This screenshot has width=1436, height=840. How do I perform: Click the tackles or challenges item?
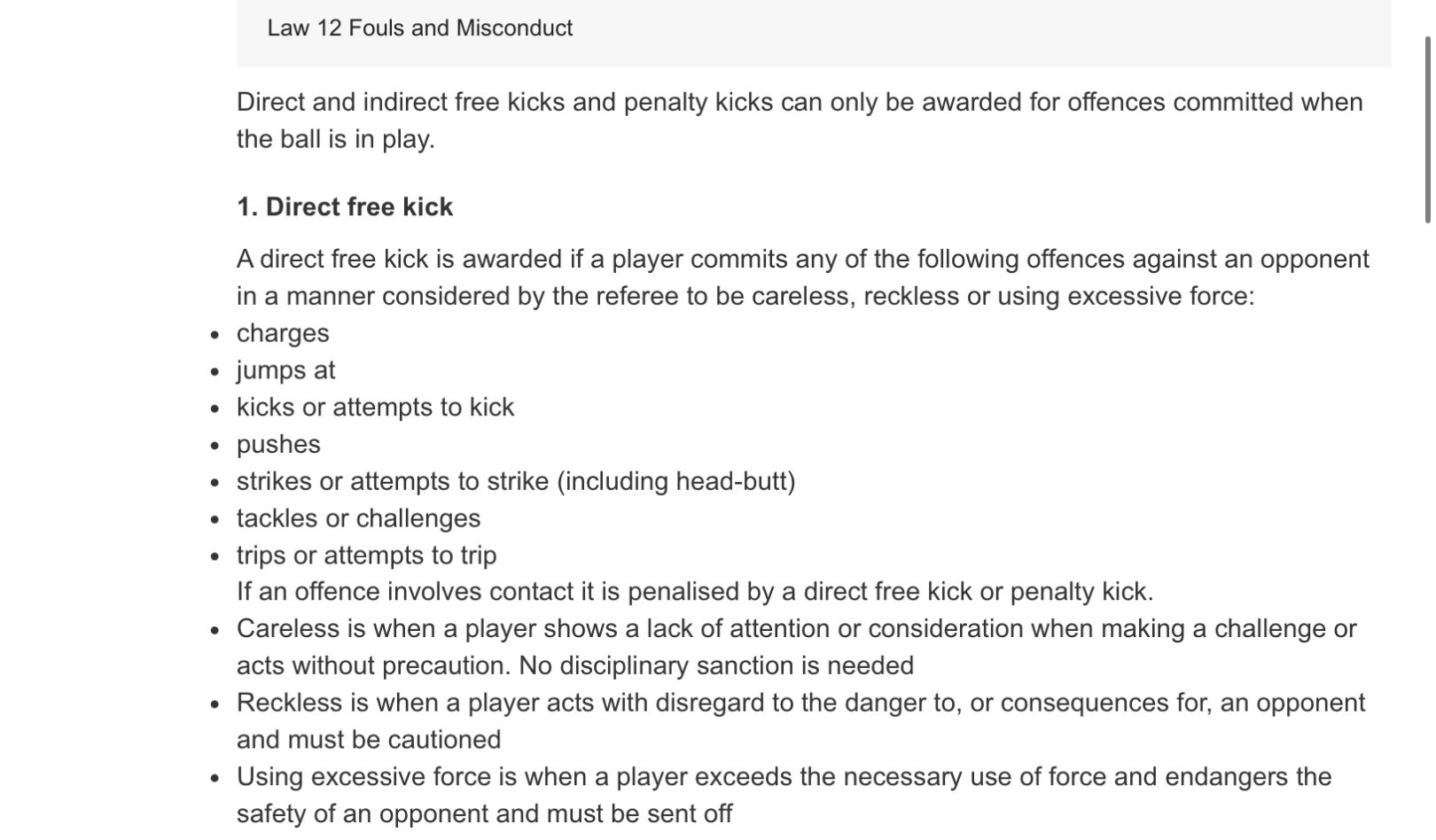(358, 518)
